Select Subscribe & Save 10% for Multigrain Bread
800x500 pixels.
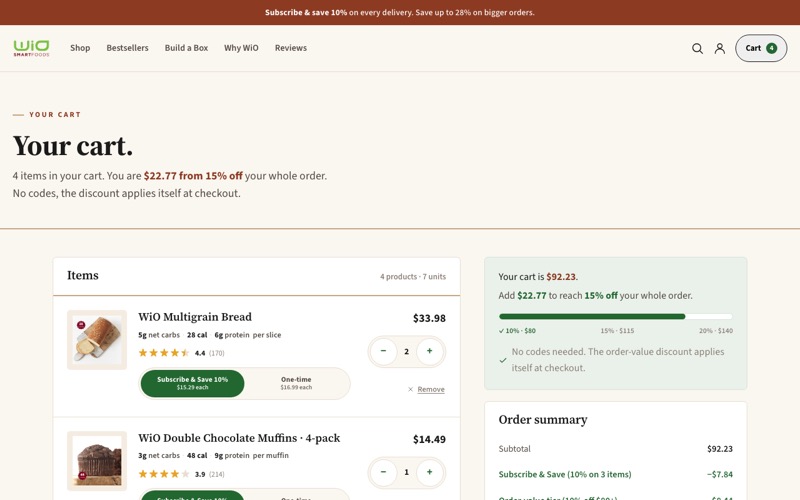192,383
